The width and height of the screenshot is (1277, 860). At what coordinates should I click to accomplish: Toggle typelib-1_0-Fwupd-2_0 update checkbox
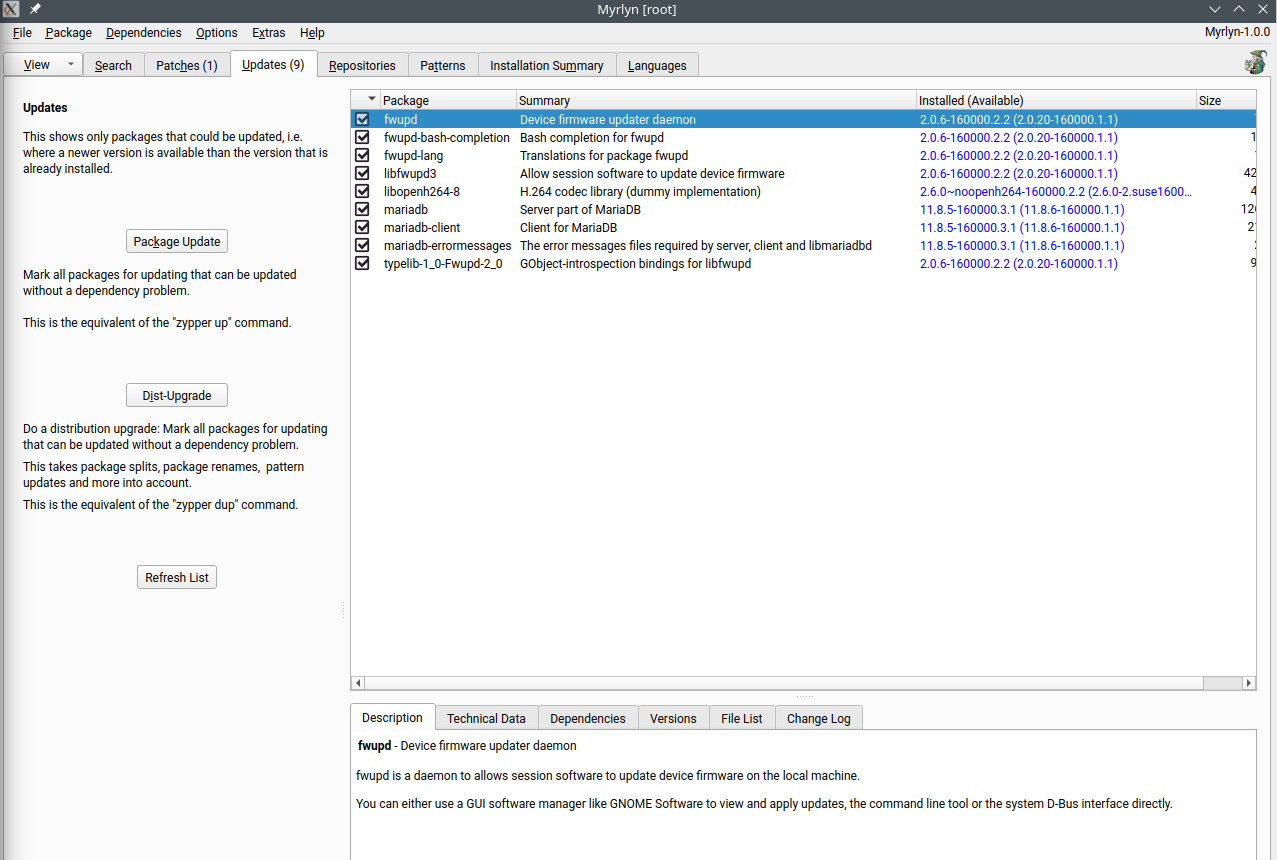[362, 264]
